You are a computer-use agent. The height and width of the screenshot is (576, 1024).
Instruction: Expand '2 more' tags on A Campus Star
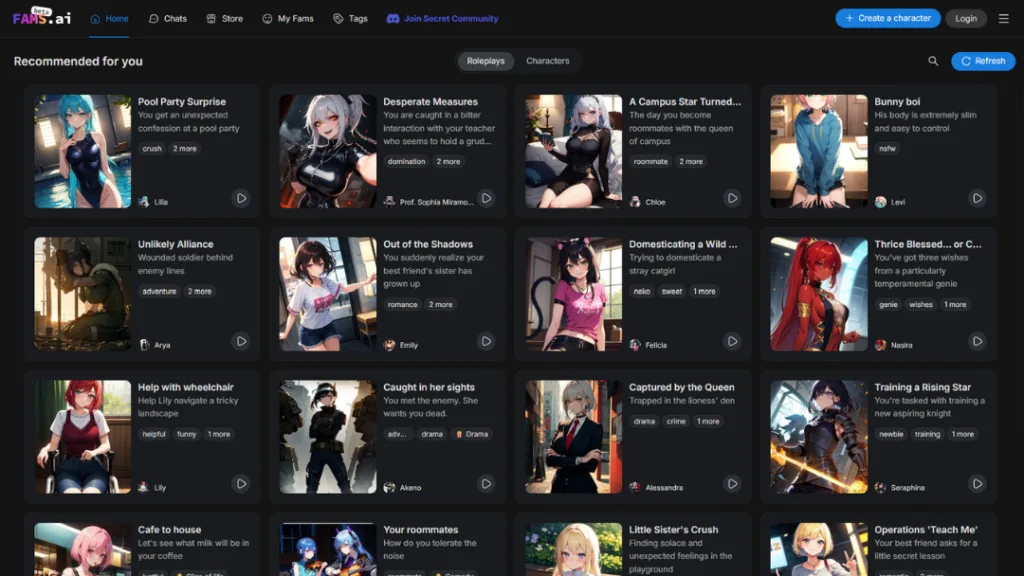coord(691,161)
